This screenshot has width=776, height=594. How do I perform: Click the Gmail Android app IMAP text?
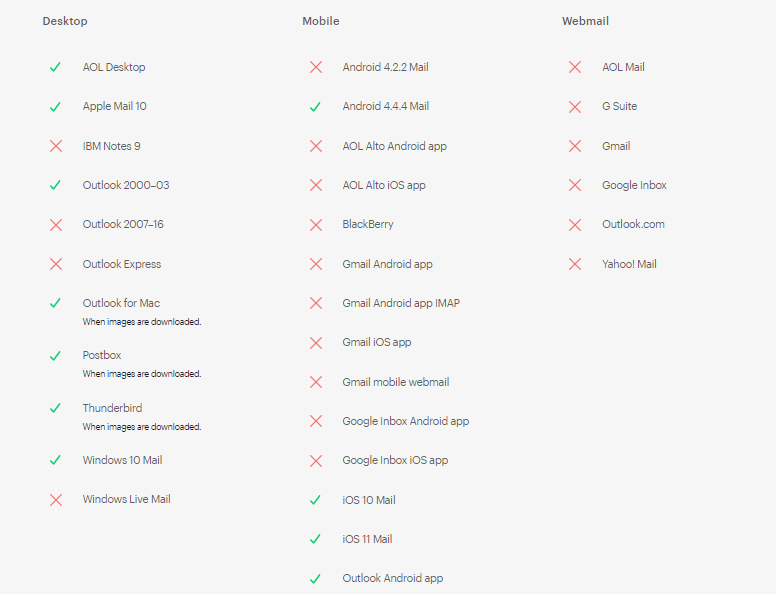click(x=401, y=303)
